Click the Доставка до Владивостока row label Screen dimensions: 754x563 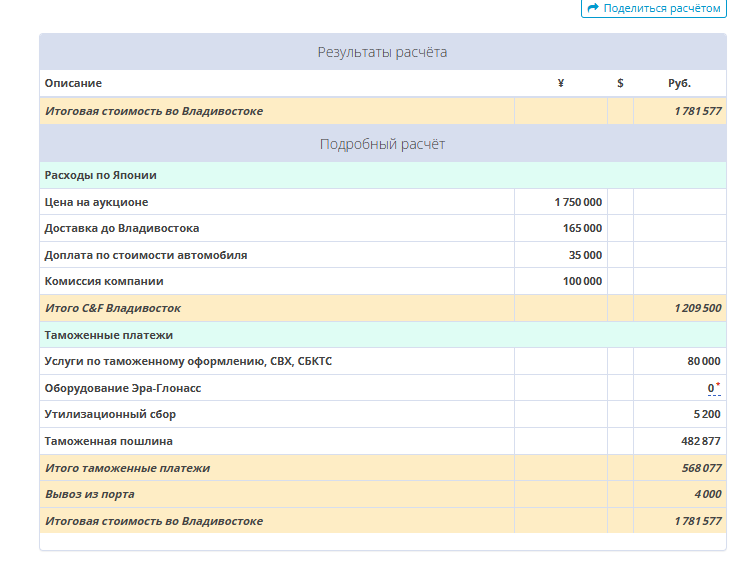[122, 228]
